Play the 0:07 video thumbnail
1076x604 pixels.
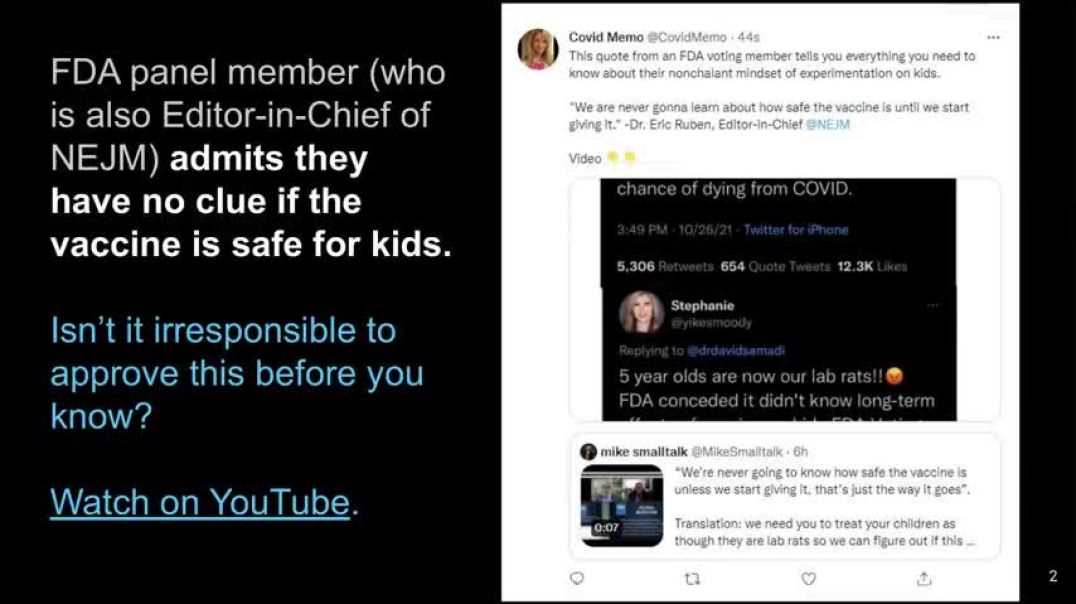[622, 506]
